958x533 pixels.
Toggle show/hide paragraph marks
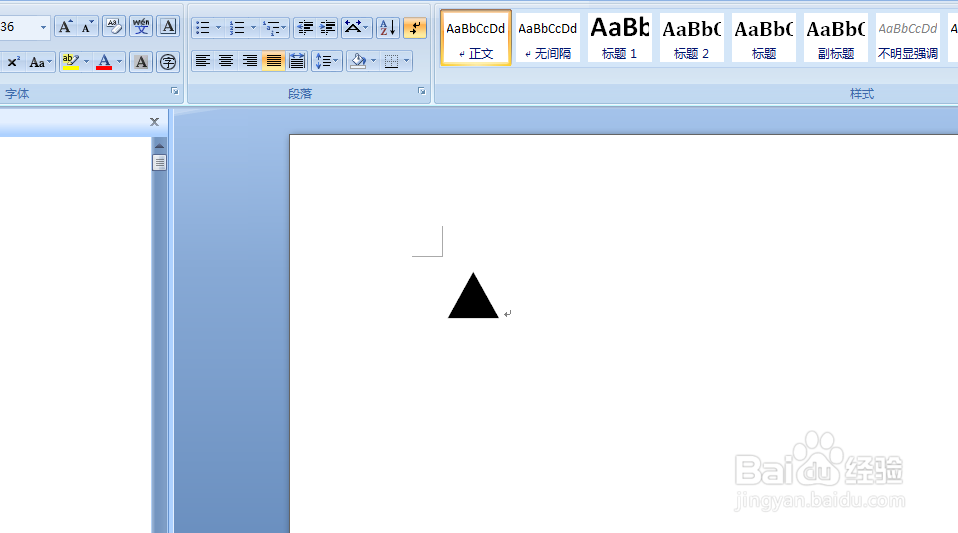[415, 28]
